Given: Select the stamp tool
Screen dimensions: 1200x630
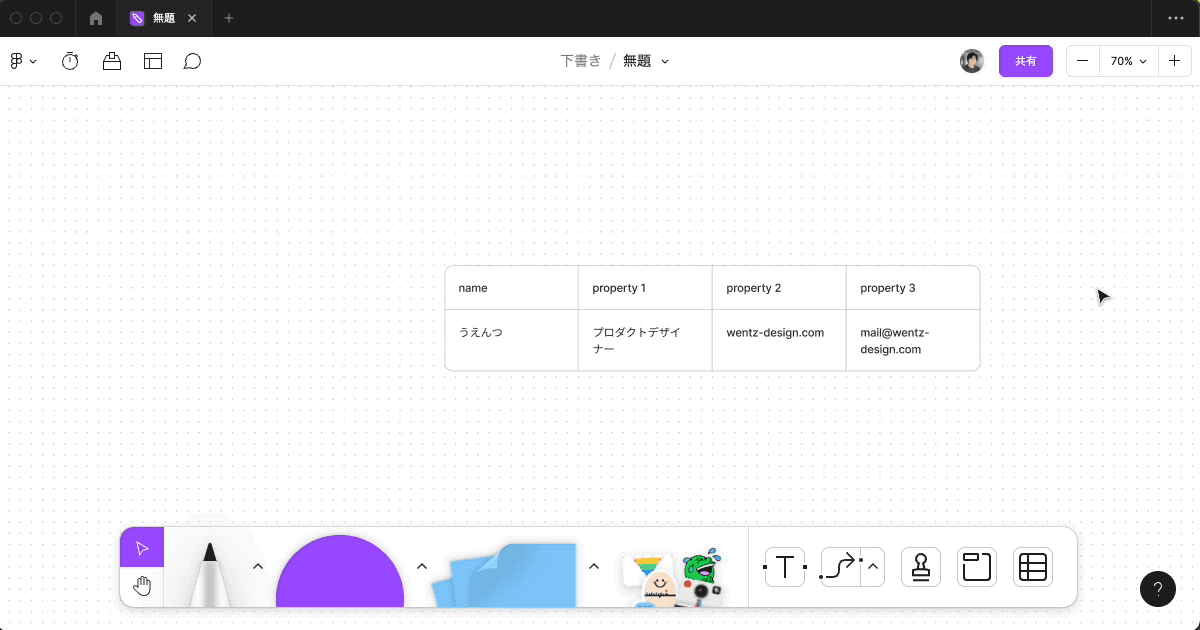Looking at the screenshot, I should pyautogui.click(x=921, y=567).
